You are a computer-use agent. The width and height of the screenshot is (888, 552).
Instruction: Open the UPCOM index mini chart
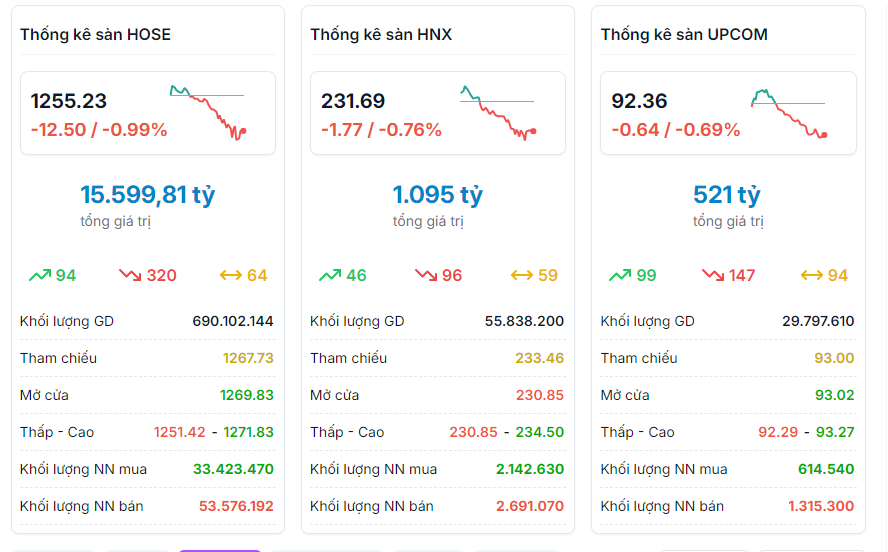coord(789,112)
